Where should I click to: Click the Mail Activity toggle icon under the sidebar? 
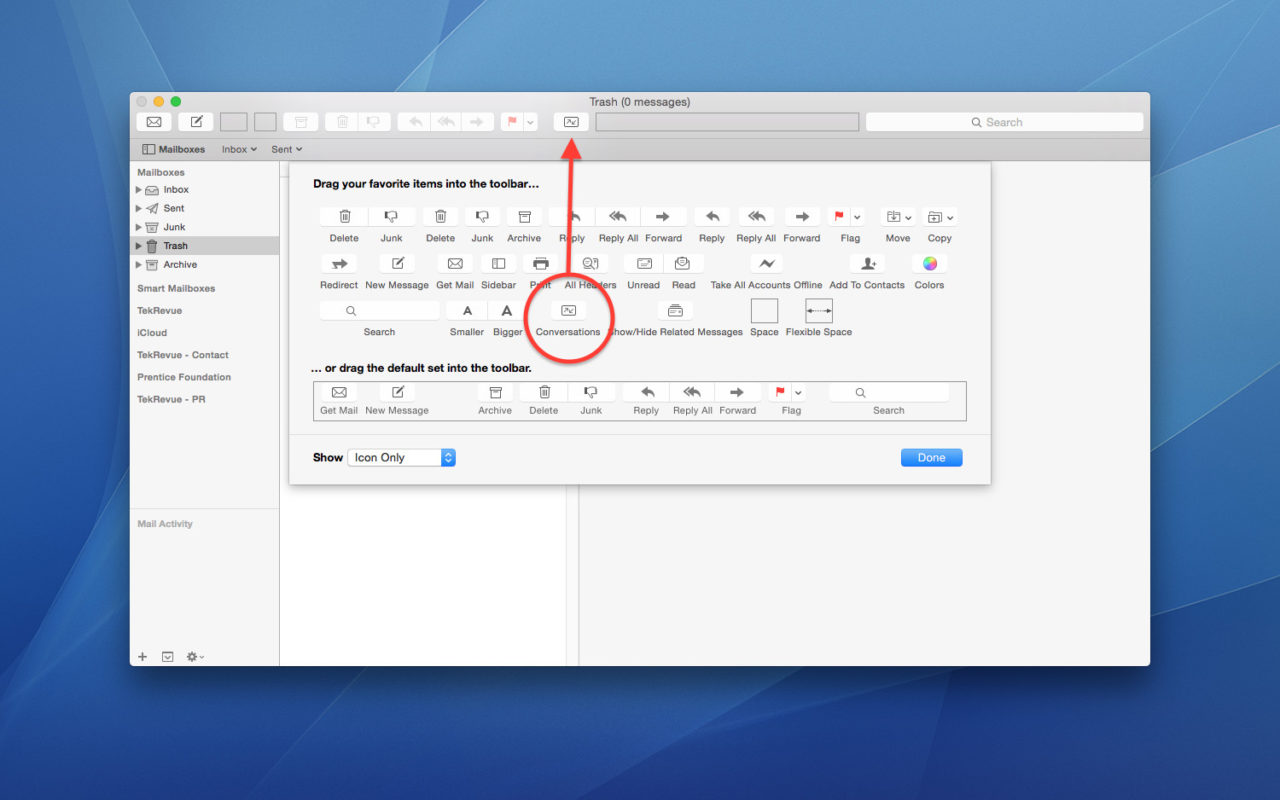[x=168, y=657]
